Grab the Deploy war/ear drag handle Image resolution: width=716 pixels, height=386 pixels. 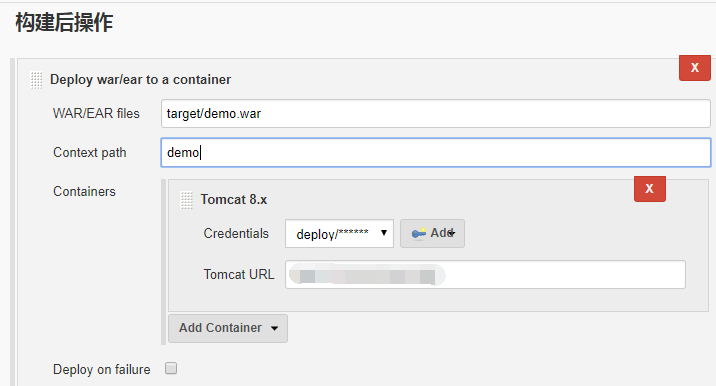tap(37, 80)
